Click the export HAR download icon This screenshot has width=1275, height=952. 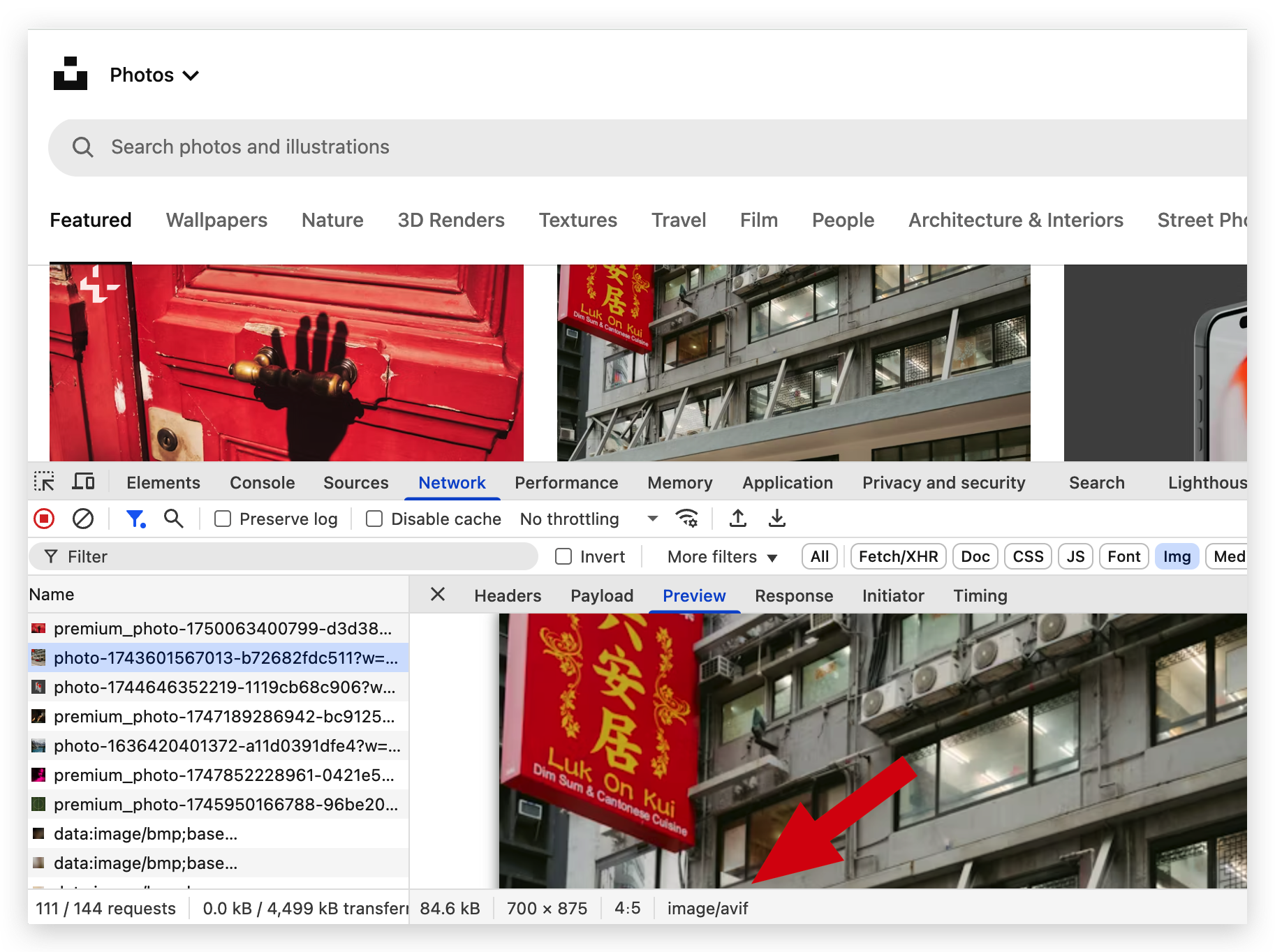pyautogui.click(x=777, y=519)
